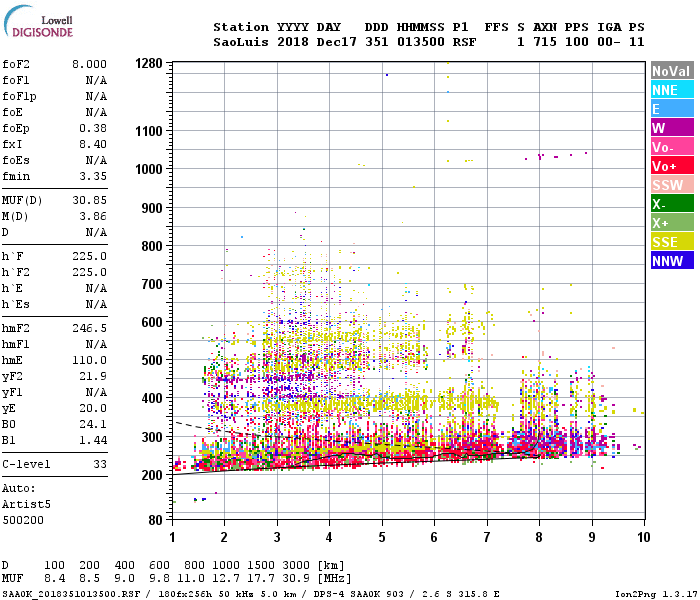The image size is (700, 600).
Task: Click the 80 km height axis label
Action: pos(155,521)
